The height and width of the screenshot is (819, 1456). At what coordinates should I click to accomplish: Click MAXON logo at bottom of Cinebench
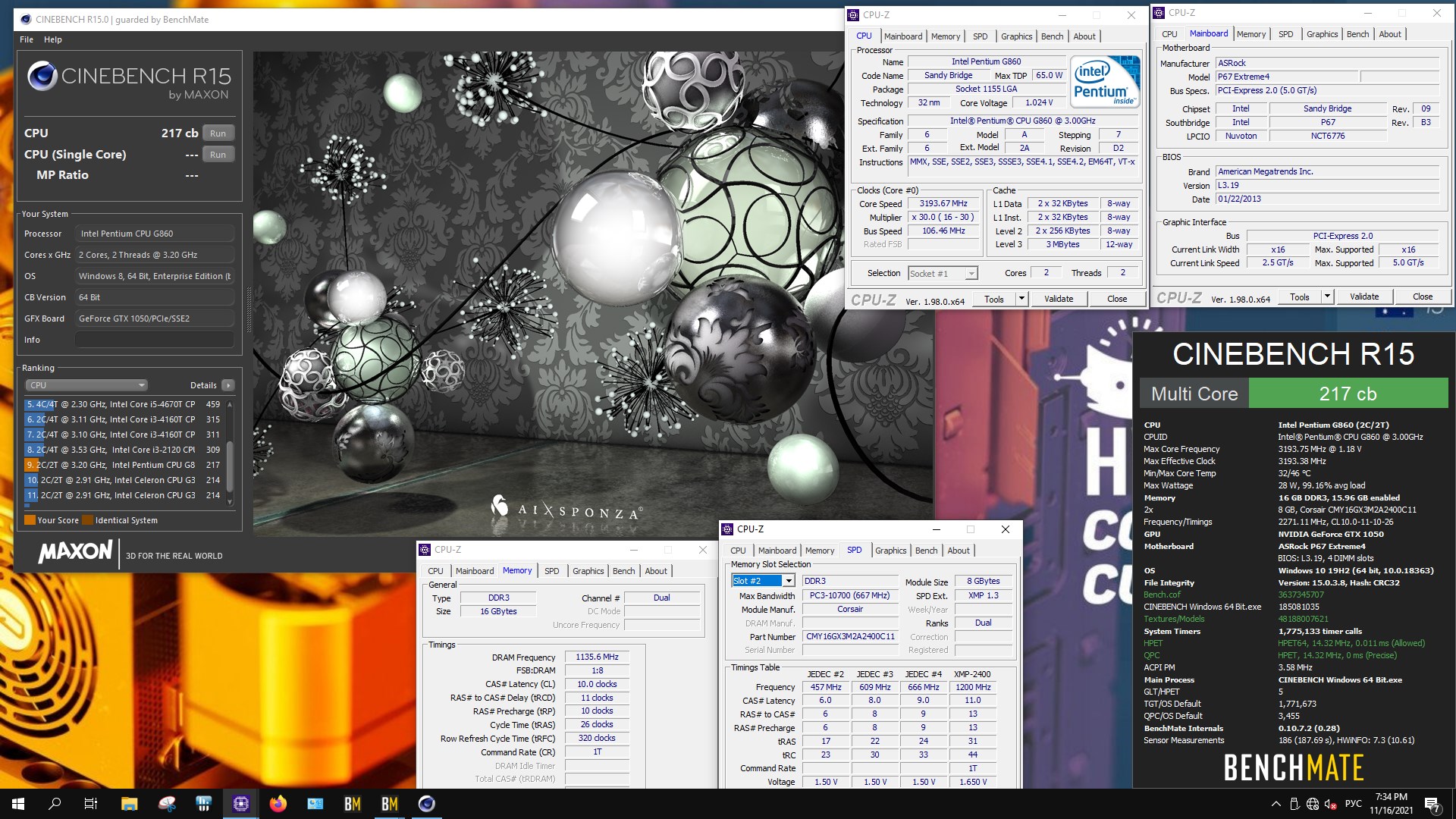point(76,551)
